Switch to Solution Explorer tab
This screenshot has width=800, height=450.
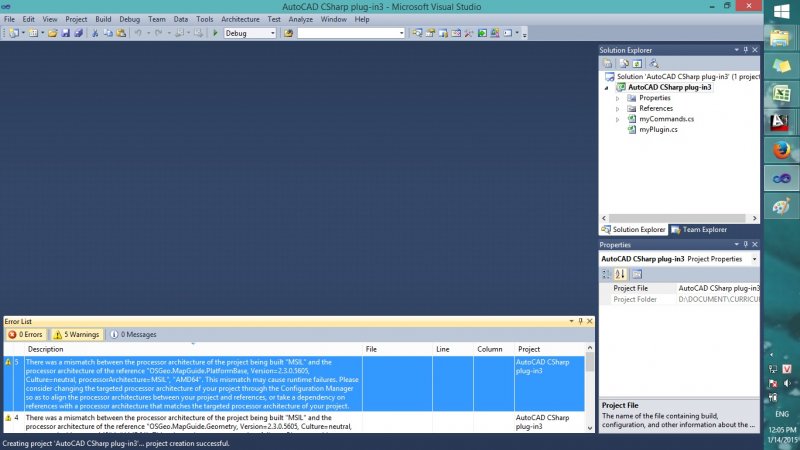coord(634,230)
